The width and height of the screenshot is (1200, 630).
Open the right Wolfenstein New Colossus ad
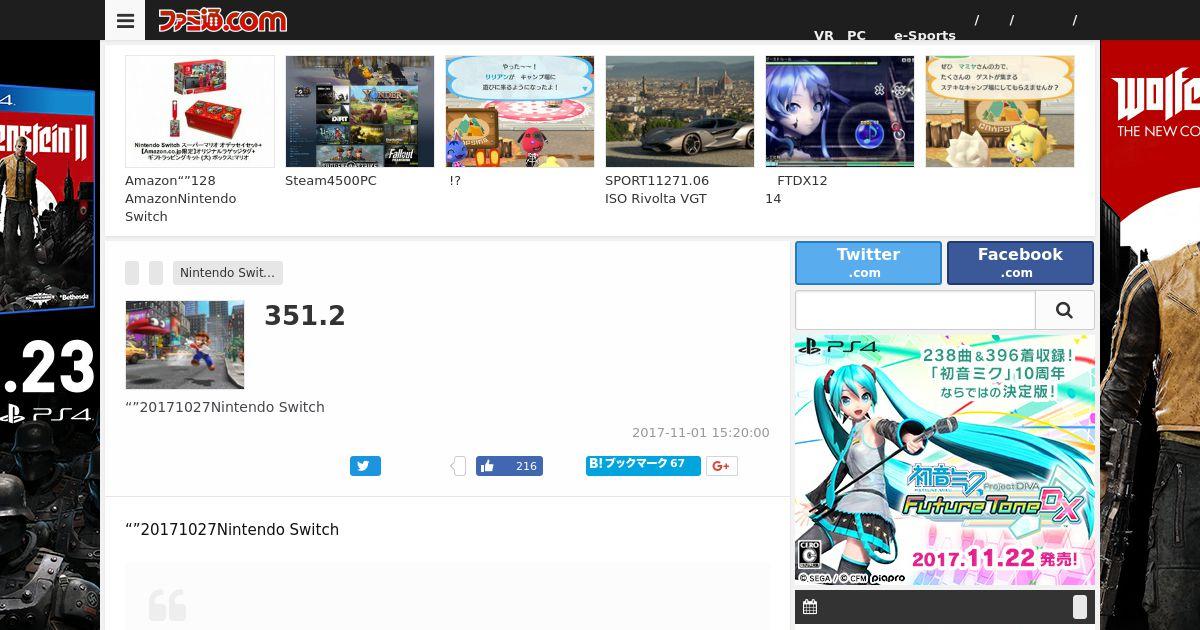pos(1150,335)
